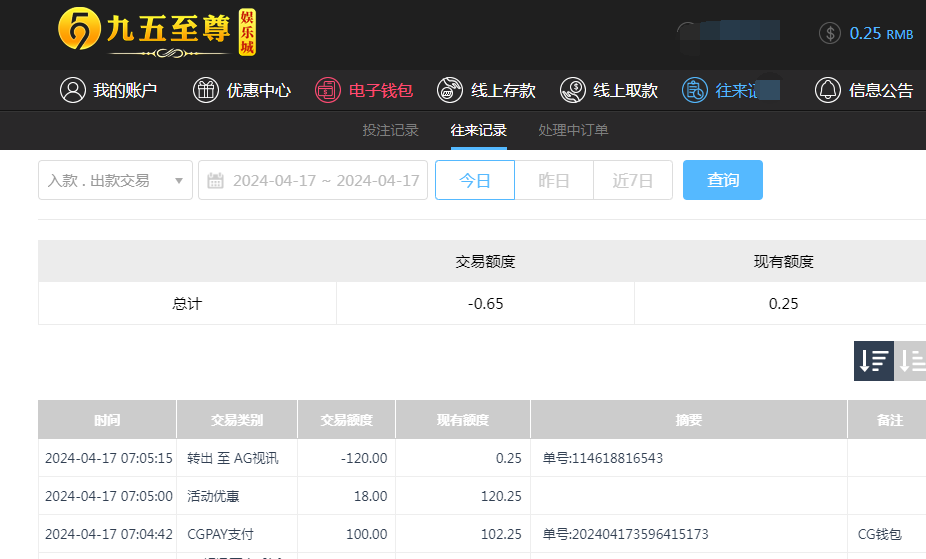Click the 备注 column header
Screen dimensions: 926x559
click(889, 420)
